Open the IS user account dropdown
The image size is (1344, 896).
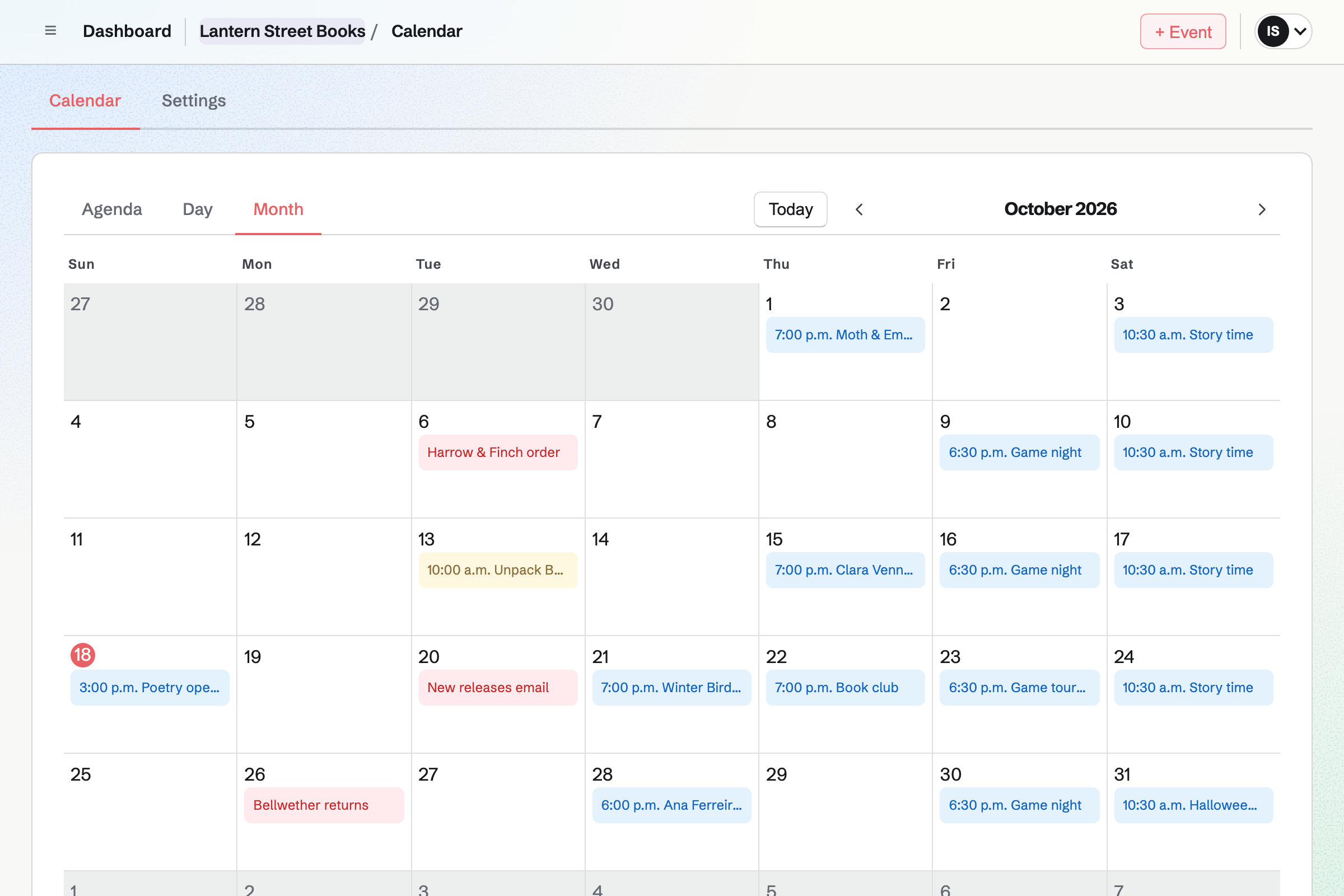coord(1283,31)
